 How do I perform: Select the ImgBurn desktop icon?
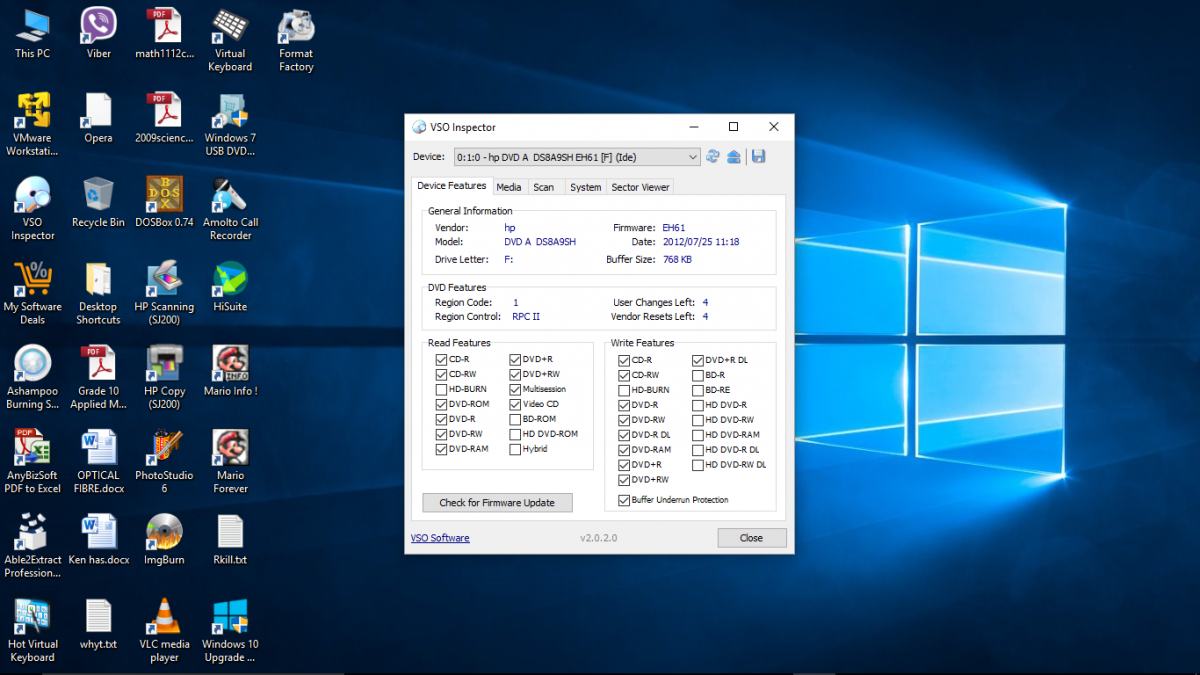(x=164, y=540)
